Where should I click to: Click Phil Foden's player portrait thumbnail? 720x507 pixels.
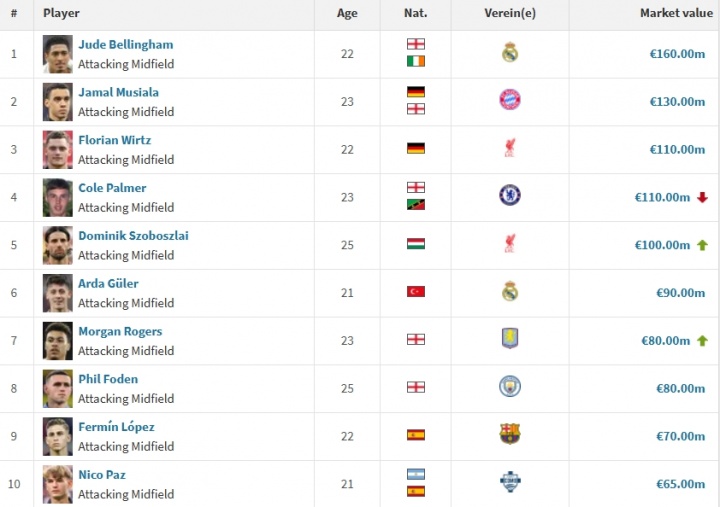(x=58, y=388)
